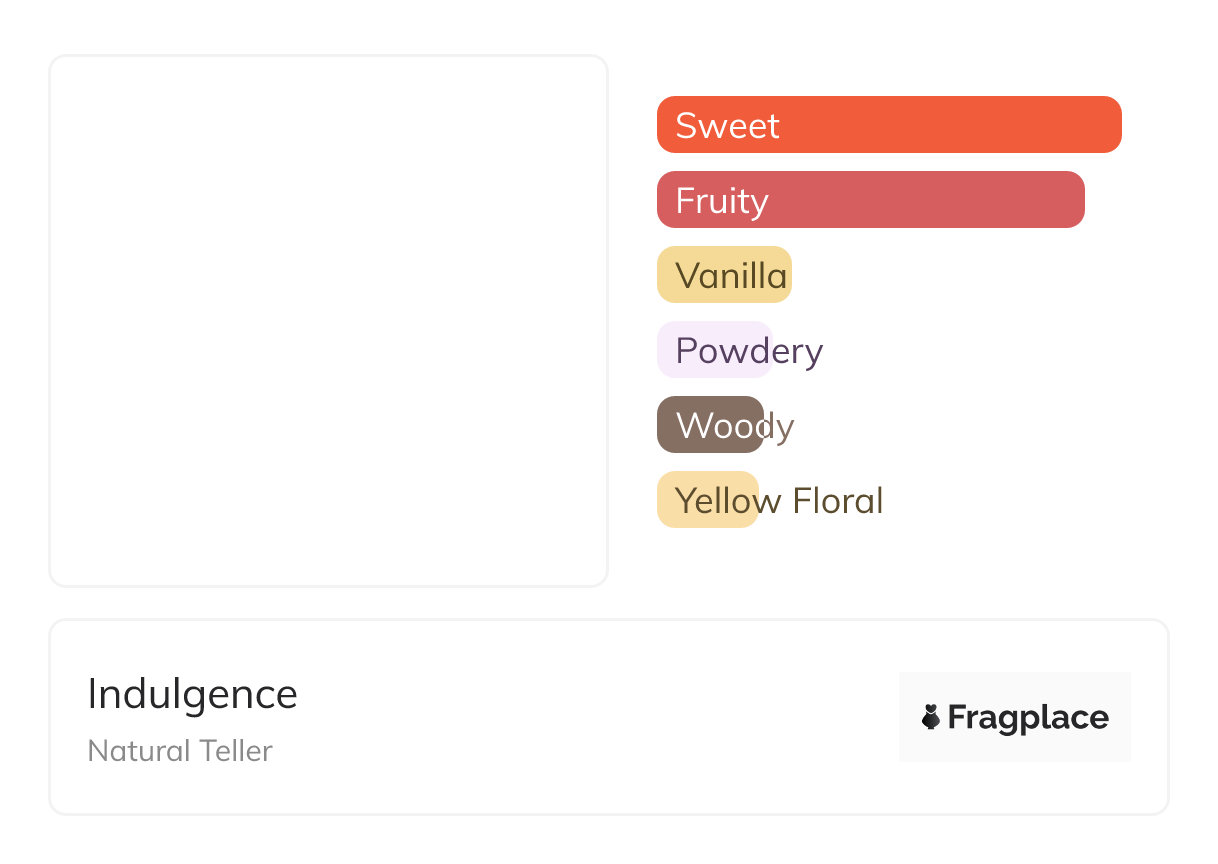1218x864 pixels.
Task: Open the Indulgence fragrance title
Action: click(x=193, y=694)
